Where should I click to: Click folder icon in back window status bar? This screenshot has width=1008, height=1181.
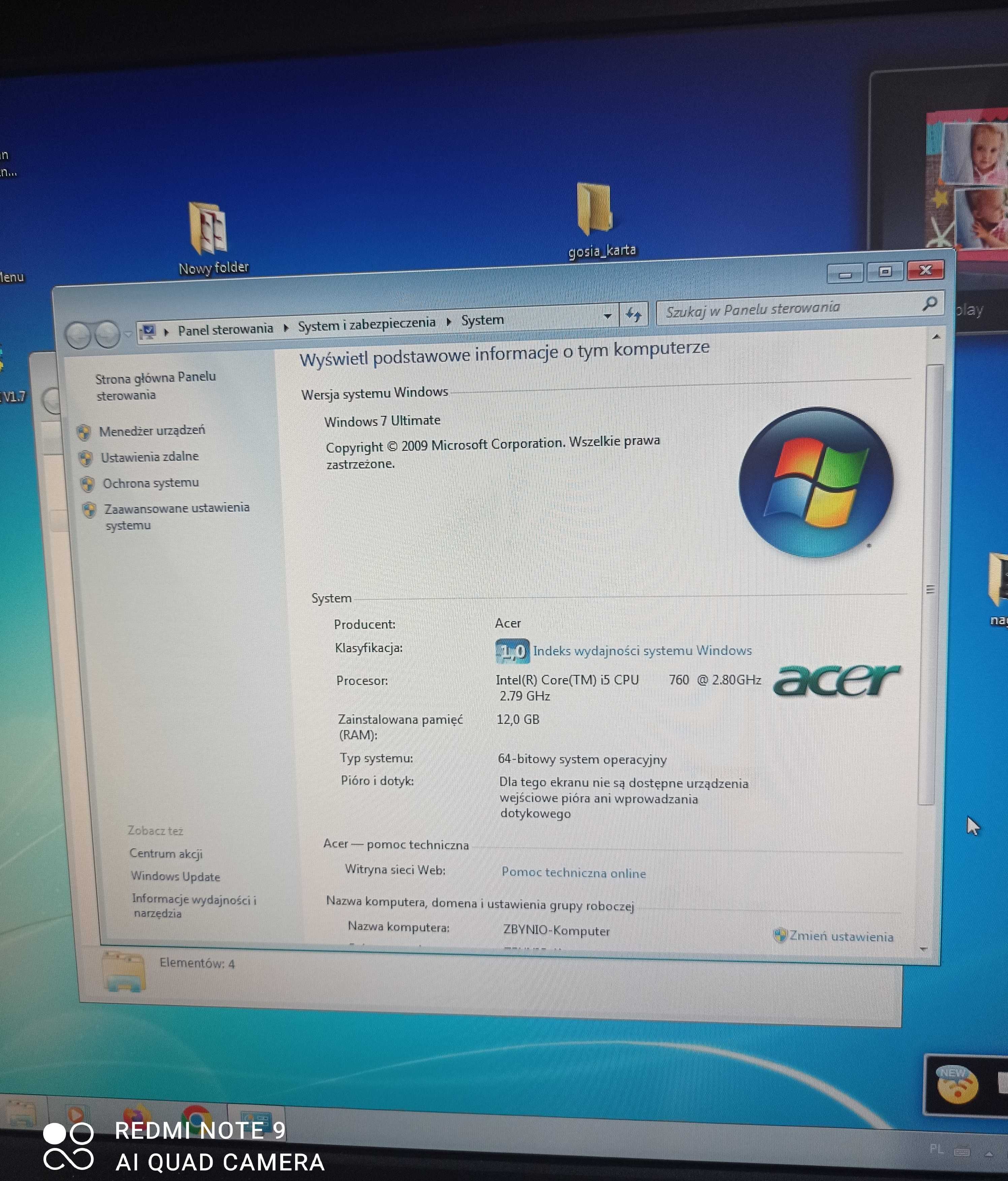(x=124, y=972)
